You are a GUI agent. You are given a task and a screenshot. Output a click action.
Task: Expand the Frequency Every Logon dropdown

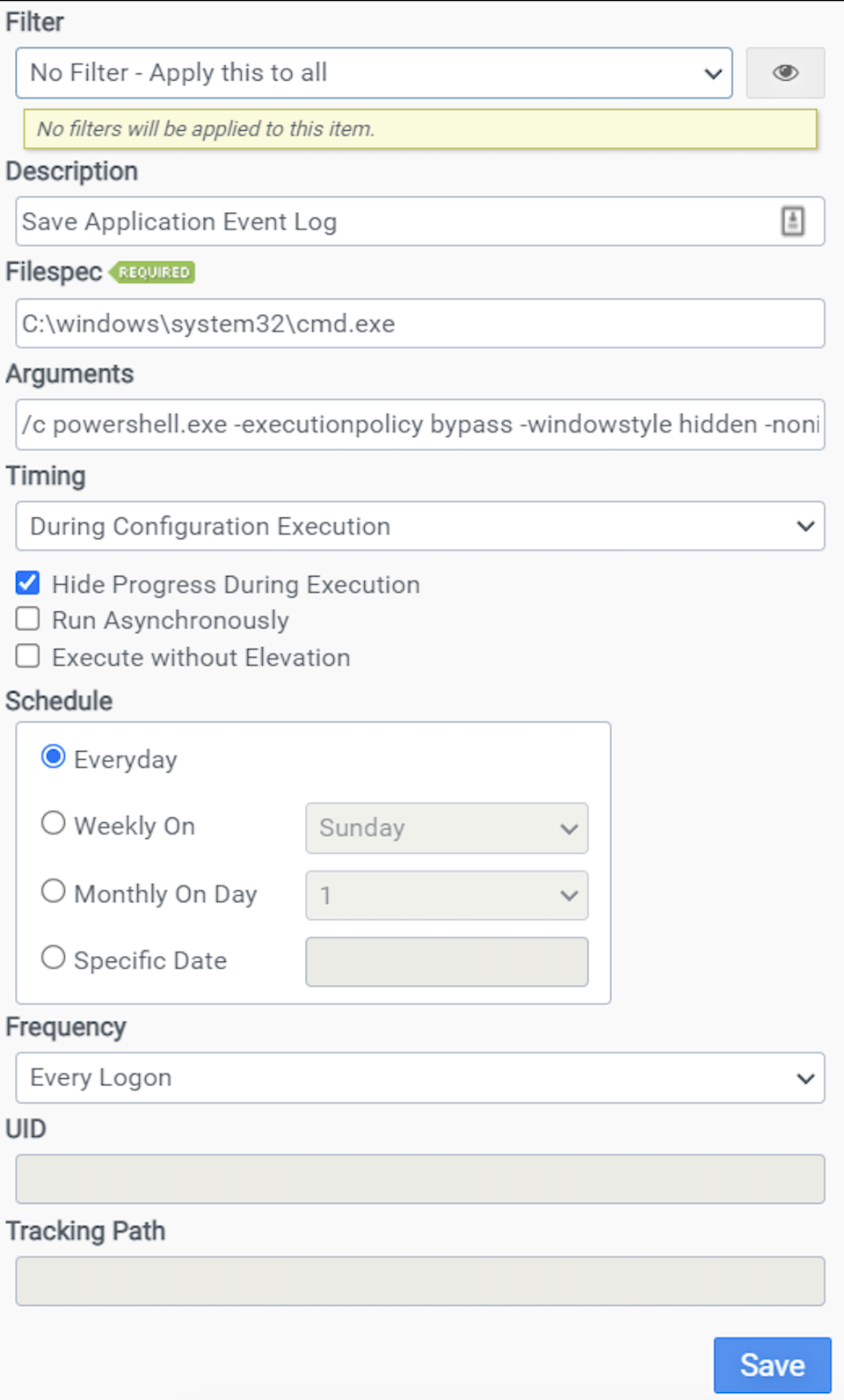420,1078
